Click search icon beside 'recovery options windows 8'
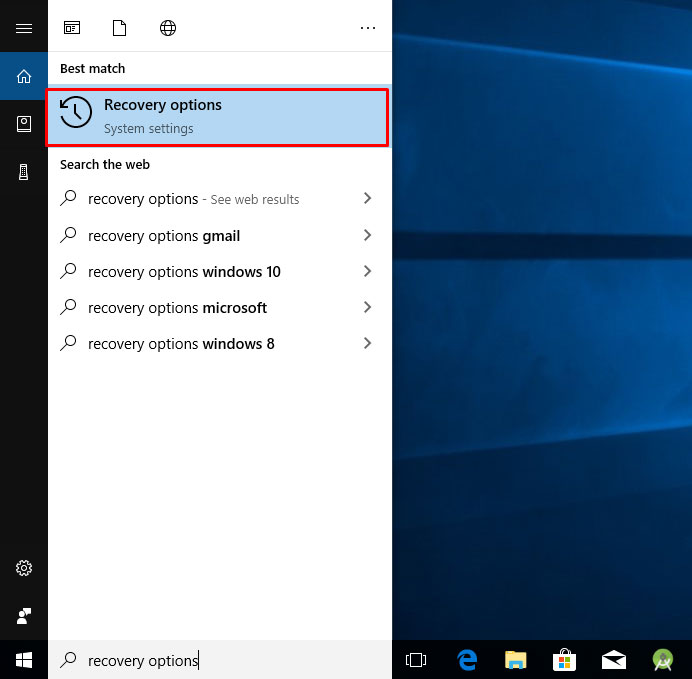Image resolution: width=692 pixels, height=679 pixels. coord(68,343)
